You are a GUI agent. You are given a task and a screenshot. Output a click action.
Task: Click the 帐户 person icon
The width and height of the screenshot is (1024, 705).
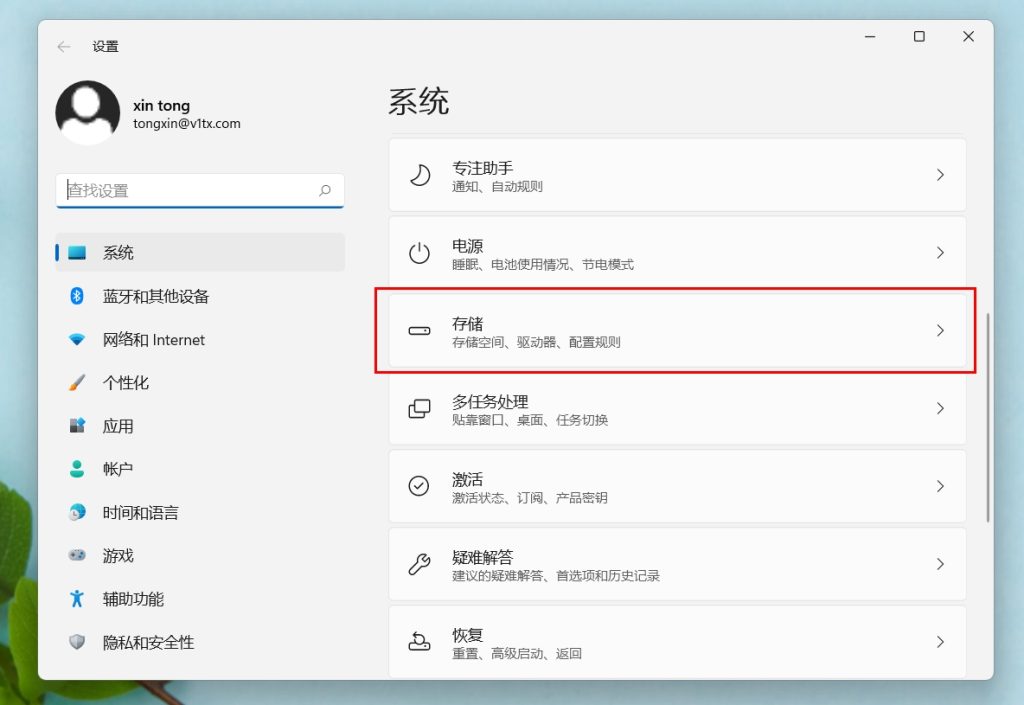(77, 469)
